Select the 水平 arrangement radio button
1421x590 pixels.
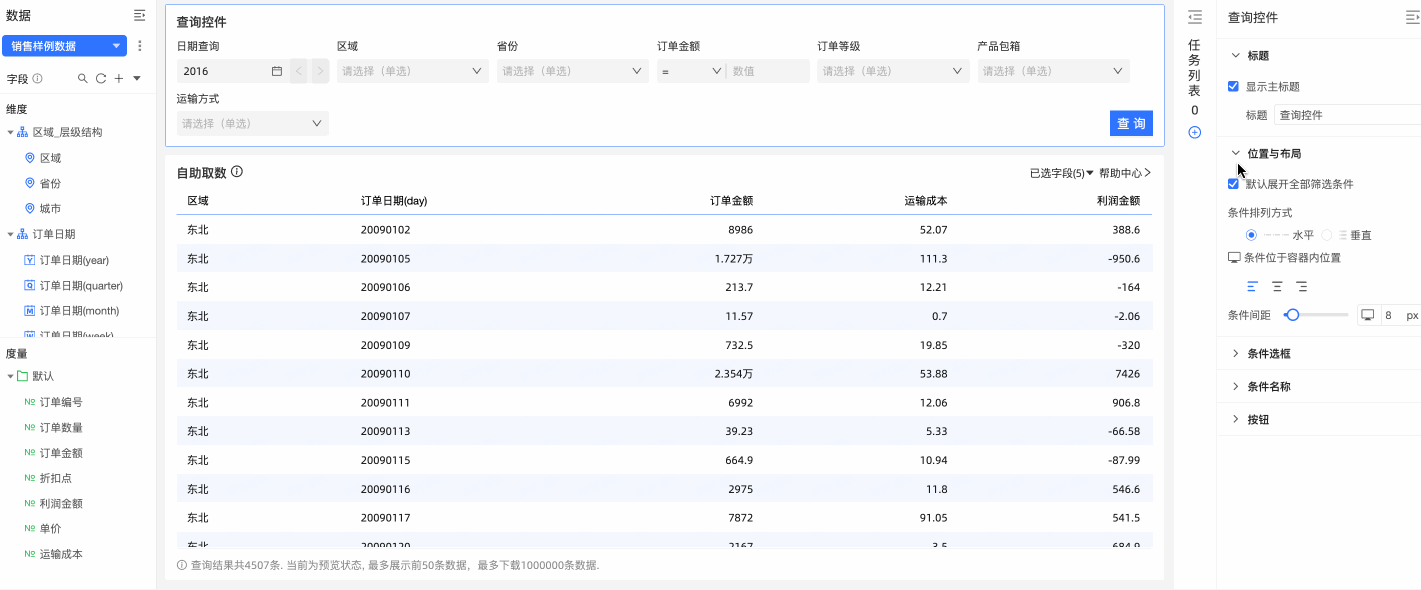coord(1251,235)
